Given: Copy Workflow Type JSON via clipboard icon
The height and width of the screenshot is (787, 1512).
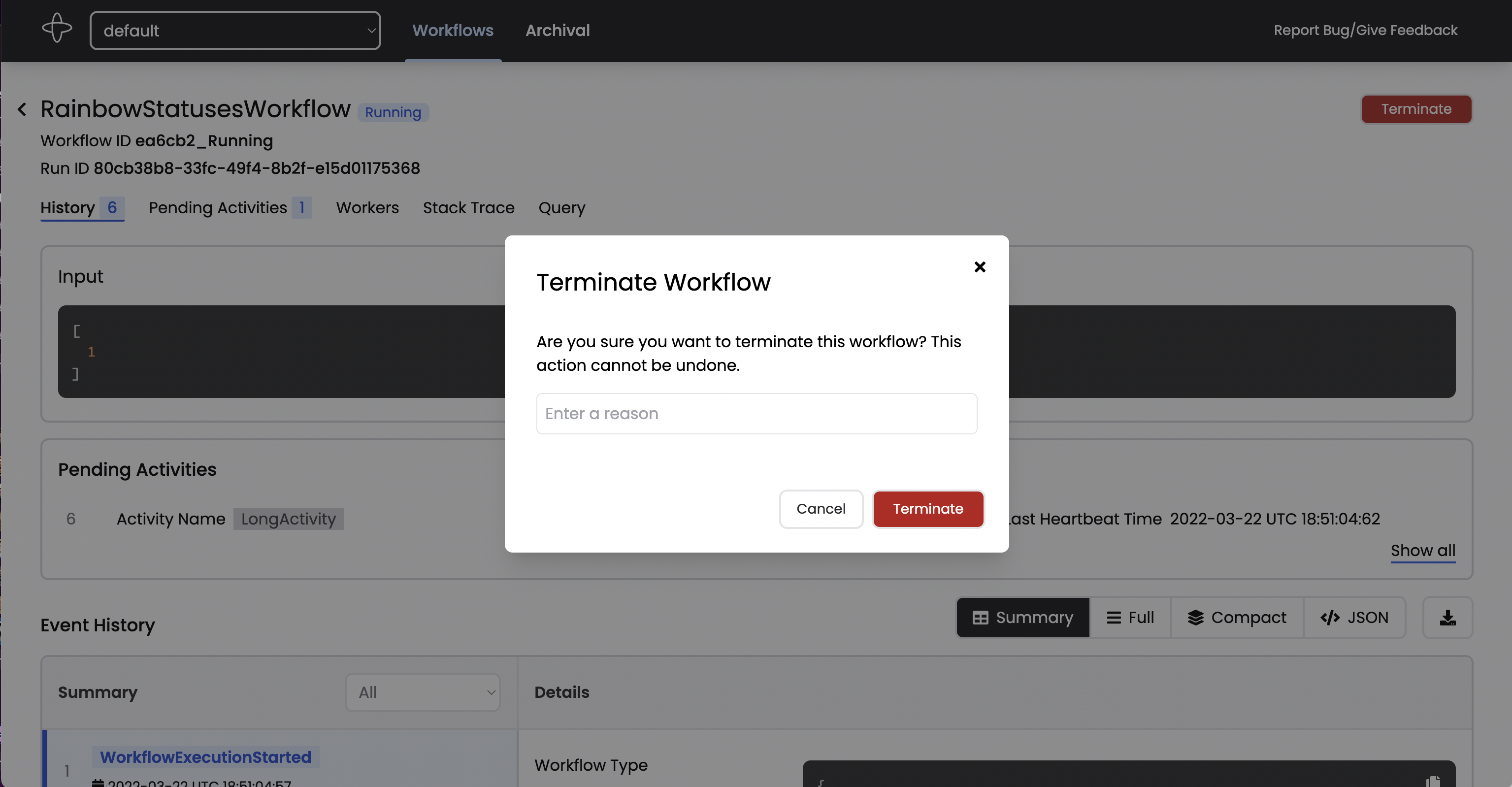Looking at the screenshot, I should click(1433, 781).
